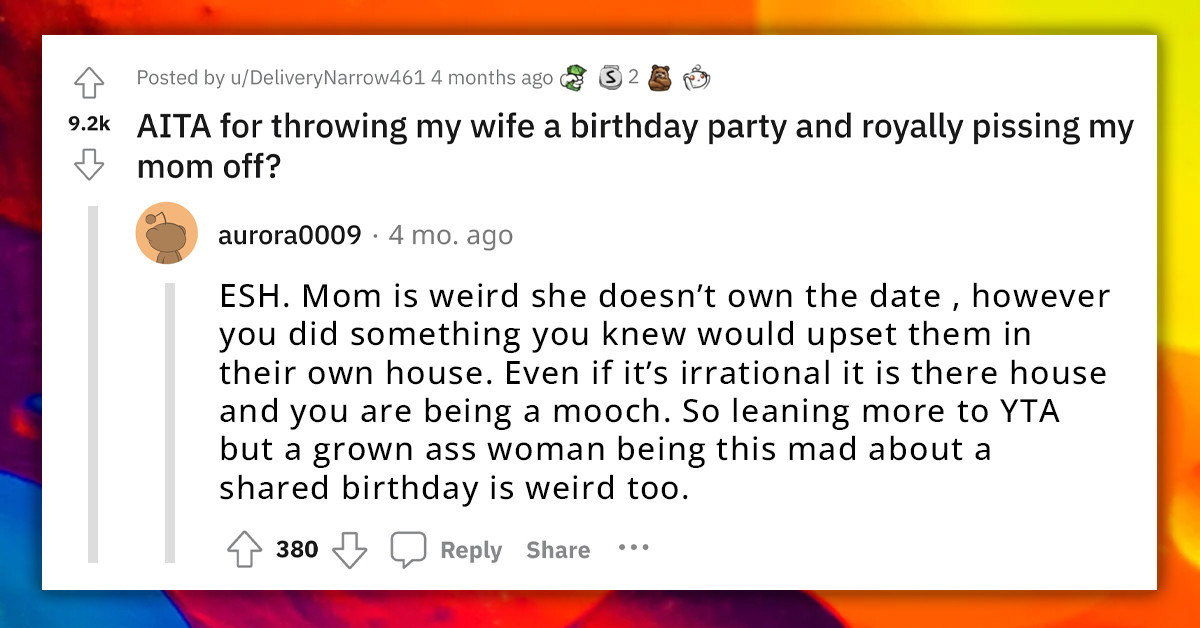The height and width of the screenshot is (628, 1200).
Task: Upvote aurora0009's comment with the arrow icon
Action: [244, 548]
